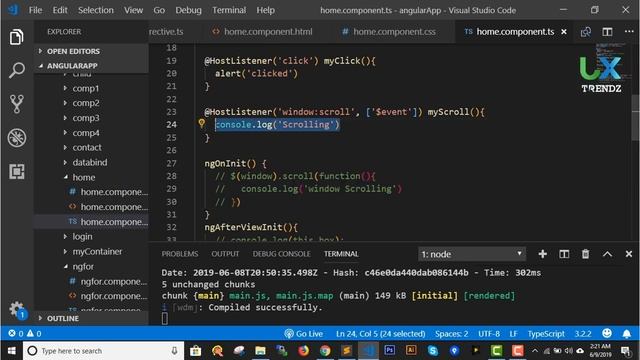Switch to home.component.html tab
640x360 pixels.
[262, 32]
